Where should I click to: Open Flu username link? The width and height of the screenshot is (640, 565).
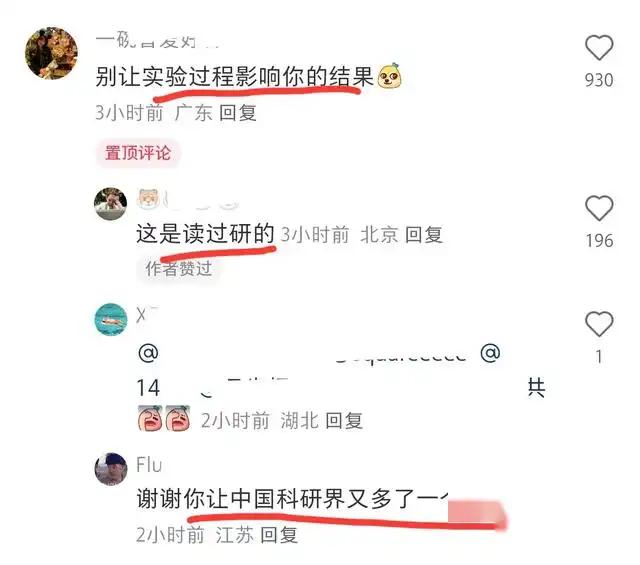(x=149, y=465)
